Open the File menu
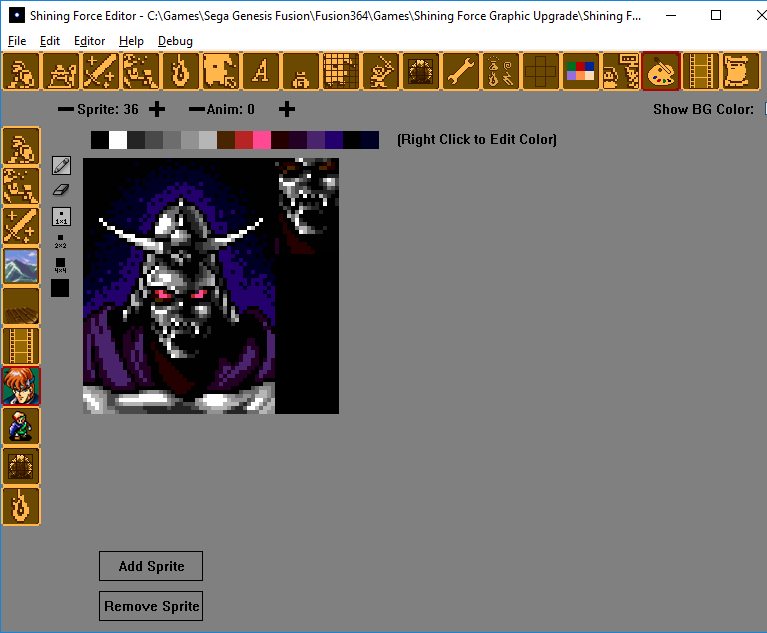Screen dimensions: 767x633 tap(17, 41)
